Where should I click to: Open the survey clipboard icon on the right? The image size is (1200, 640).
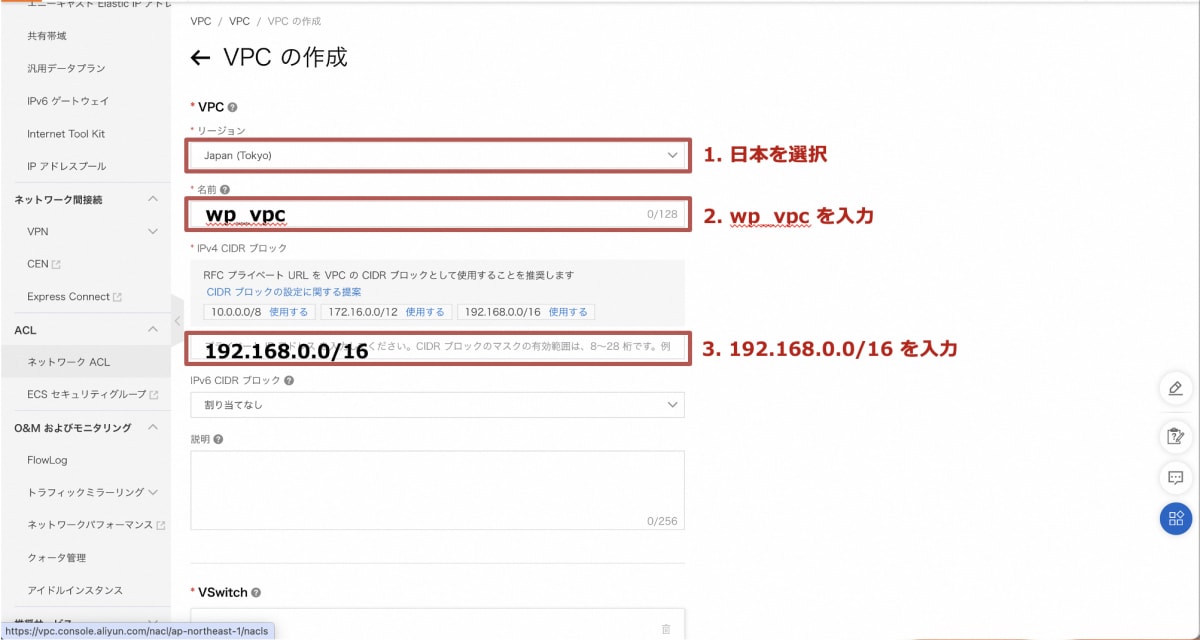[x=1175, y=434]
